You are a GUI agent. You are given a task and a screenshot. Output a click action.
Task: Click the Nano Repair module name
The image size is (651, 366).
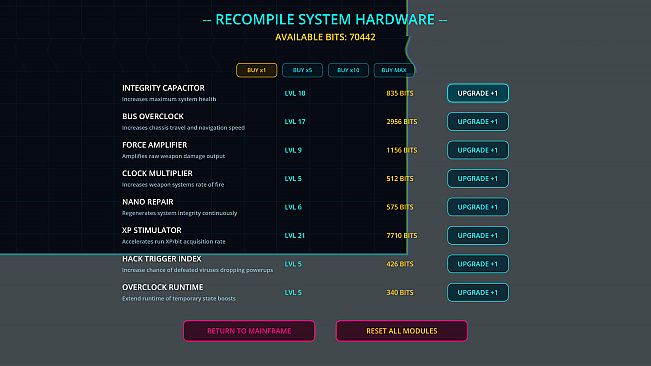148,202
